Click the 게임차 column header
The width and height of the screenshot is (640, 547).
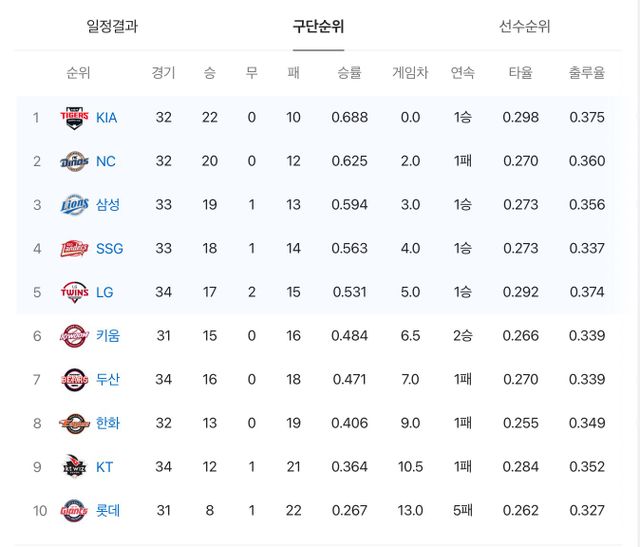pyautogui.click(x=410, y=73)
